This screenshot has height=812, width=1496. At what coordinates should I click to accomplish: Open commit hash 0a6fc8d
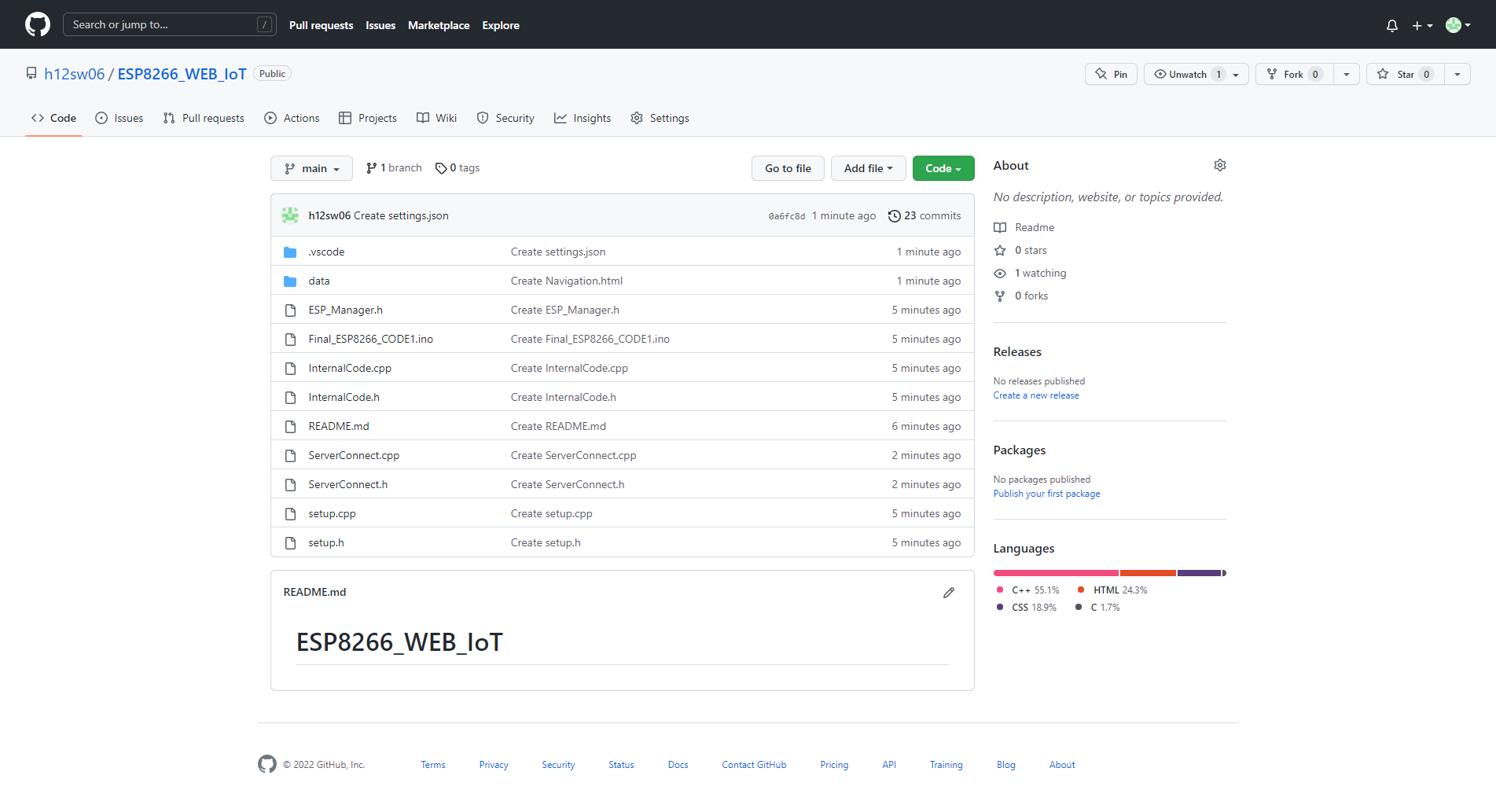pyautogui.click(x=787, y=216)
